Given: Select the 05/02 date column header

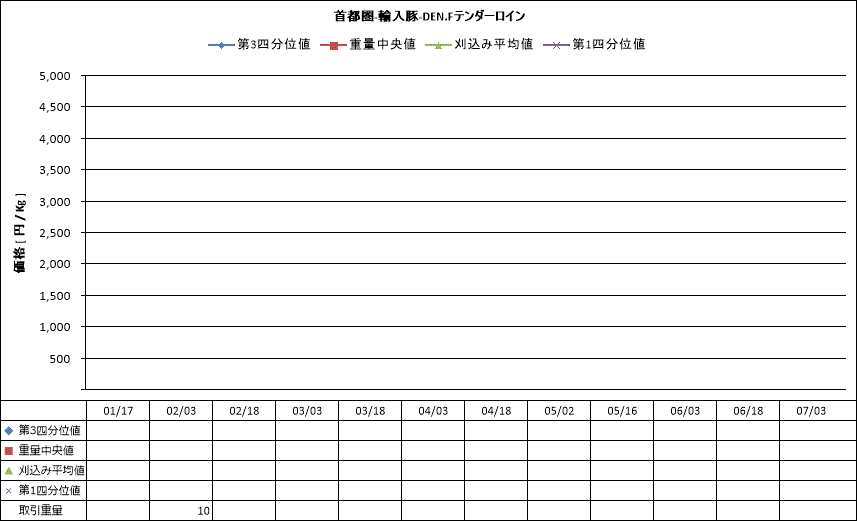Looking at the screenshot, I should click(x=559, y=411).
